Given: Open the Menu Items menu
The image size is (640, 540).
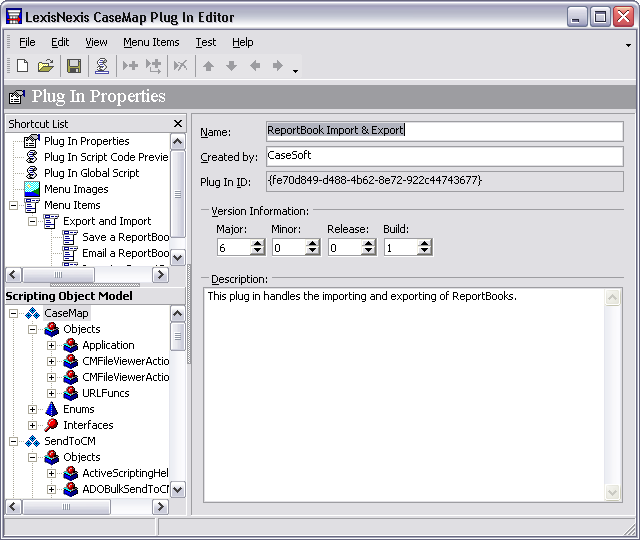Looking at the screenshot, I should point(151,42).
